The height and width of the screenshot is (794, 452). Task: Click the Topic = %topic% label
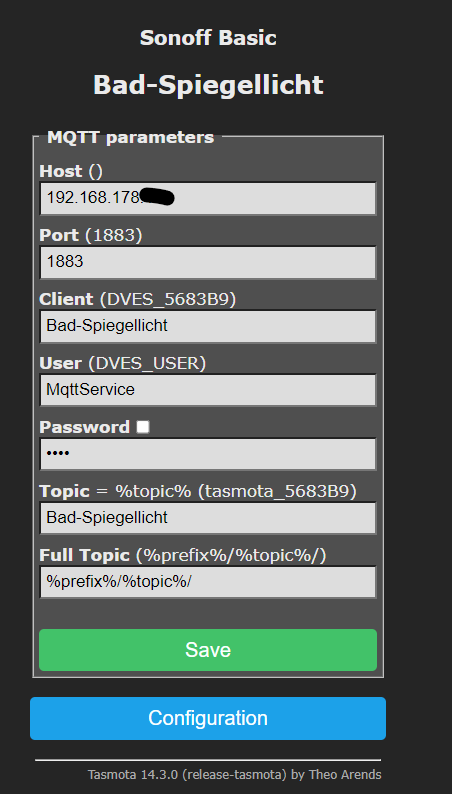[x=115, y=491]
